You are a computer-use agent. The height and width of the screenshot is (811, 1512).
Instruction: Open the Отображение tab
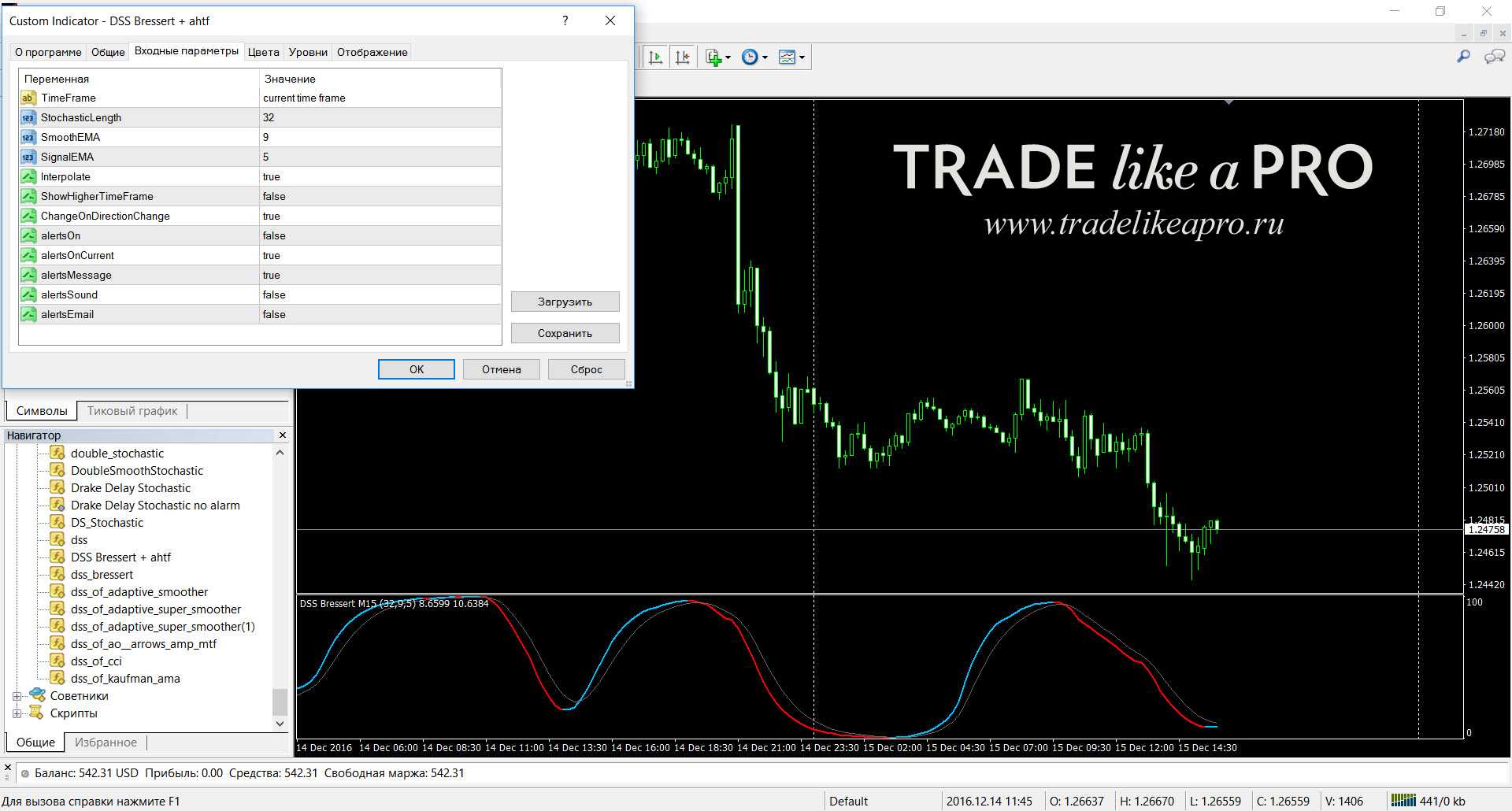tap(372, 52)
